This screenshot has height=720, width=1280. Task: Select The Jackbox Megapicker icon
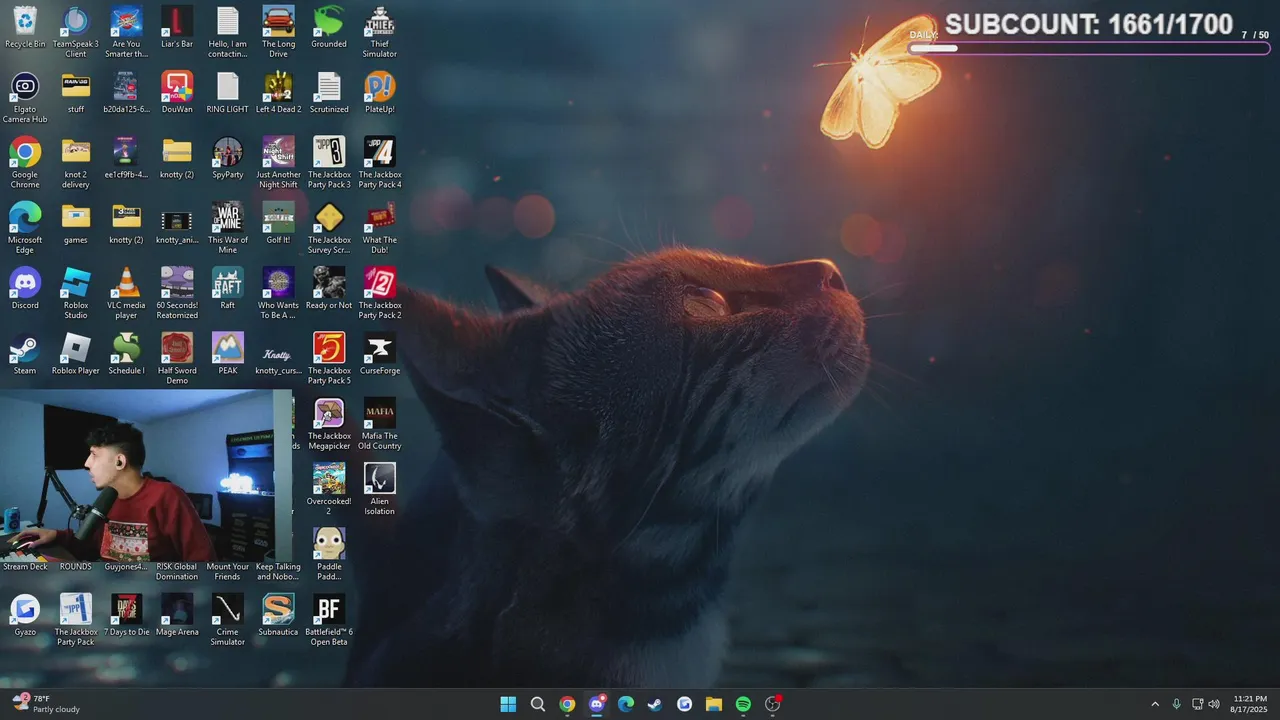[x=329, y=424]
